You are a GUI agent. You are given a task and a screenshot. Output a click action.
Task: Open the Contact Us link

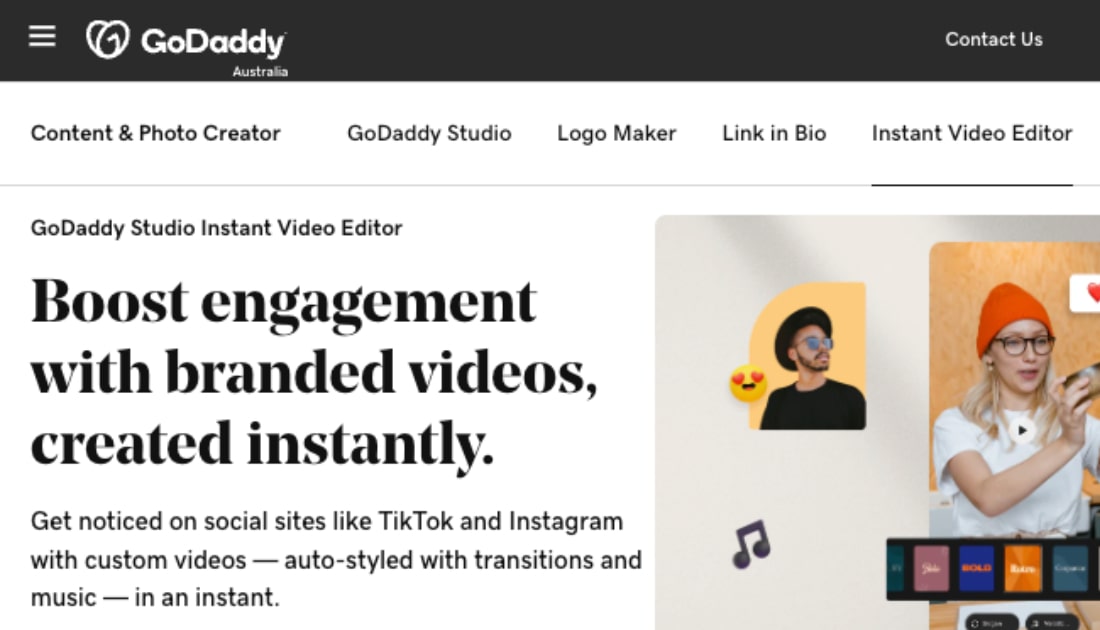[x=993, y=39]
